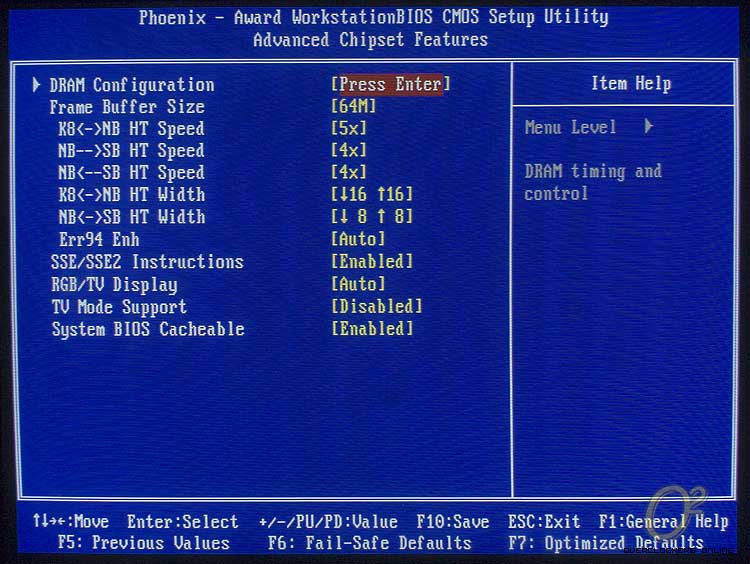Viewport: 750px width, 564px height.
Task: Click the ESC:Exit hint
Action: pyautogui.click(x=544, y=521)
